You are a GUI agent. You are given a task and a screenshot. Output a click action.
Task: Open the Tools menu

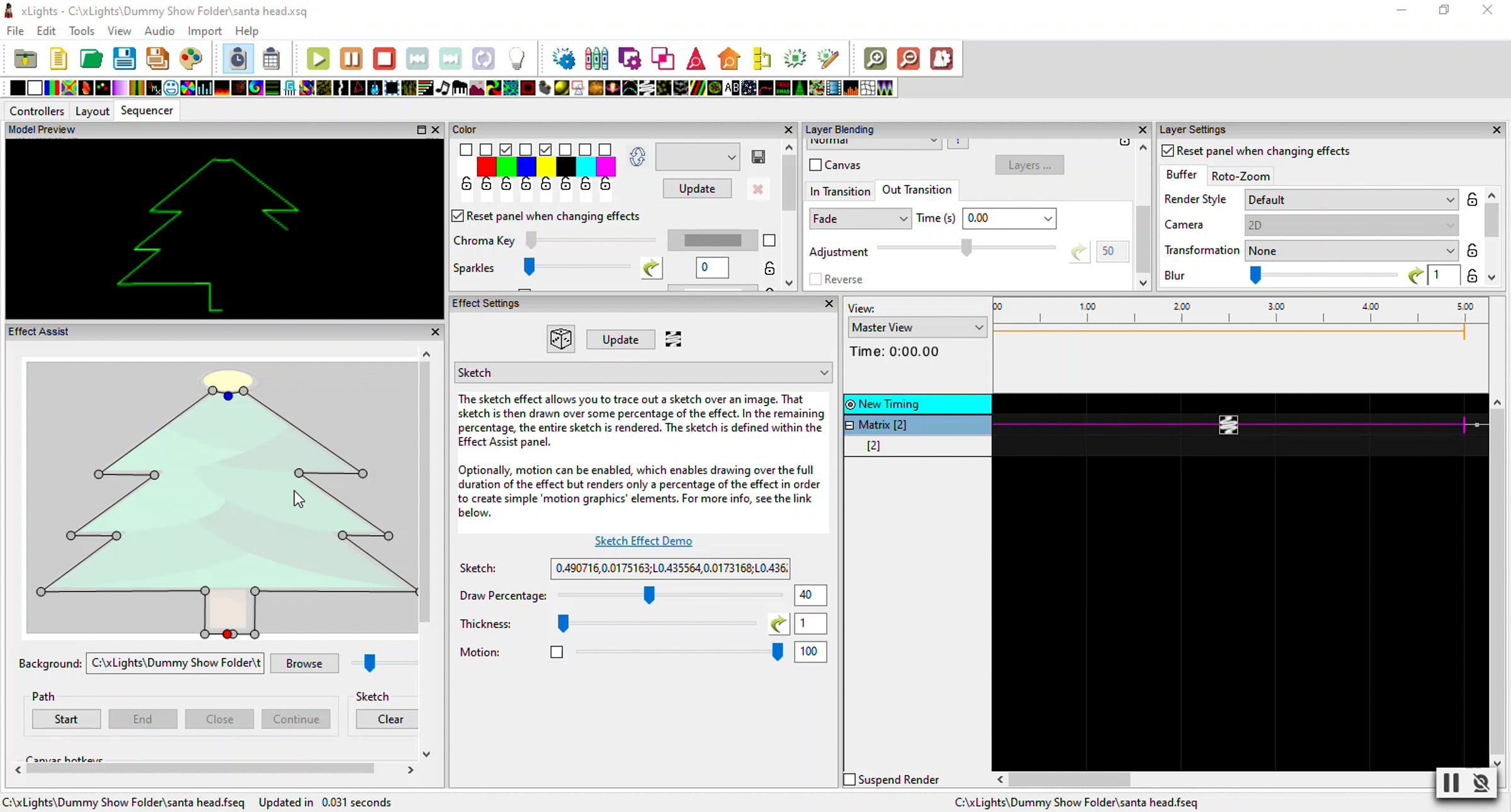point(81,31)
